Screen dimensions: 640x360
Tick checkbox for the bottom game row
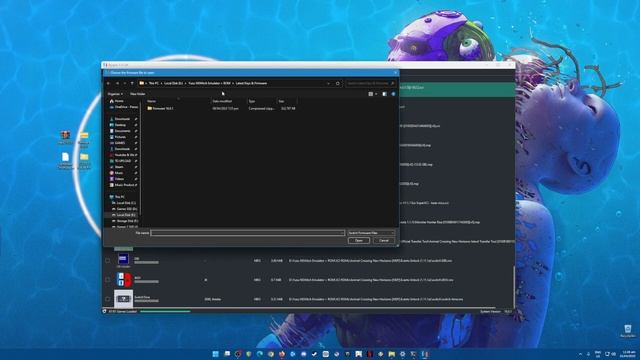[x=107, y=299]
